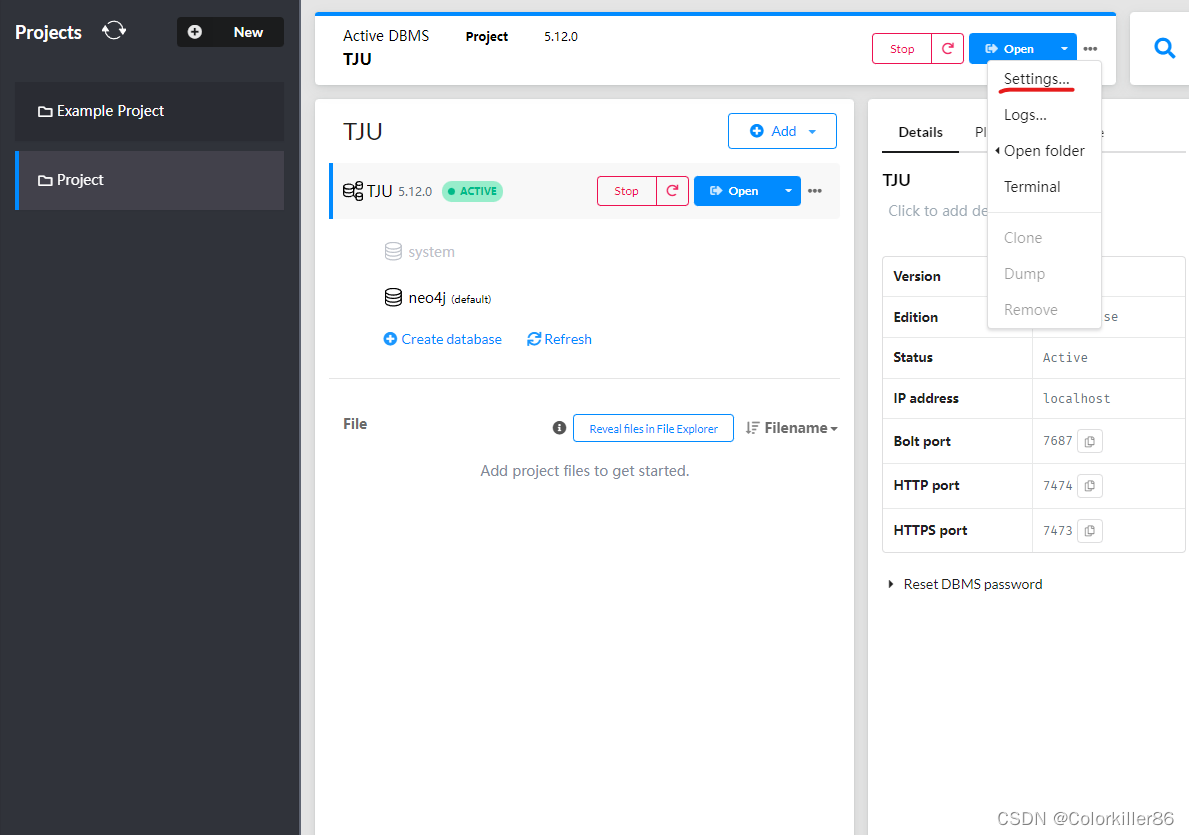Copy the HTTPS port using its copy icon

coord(1089,530)
